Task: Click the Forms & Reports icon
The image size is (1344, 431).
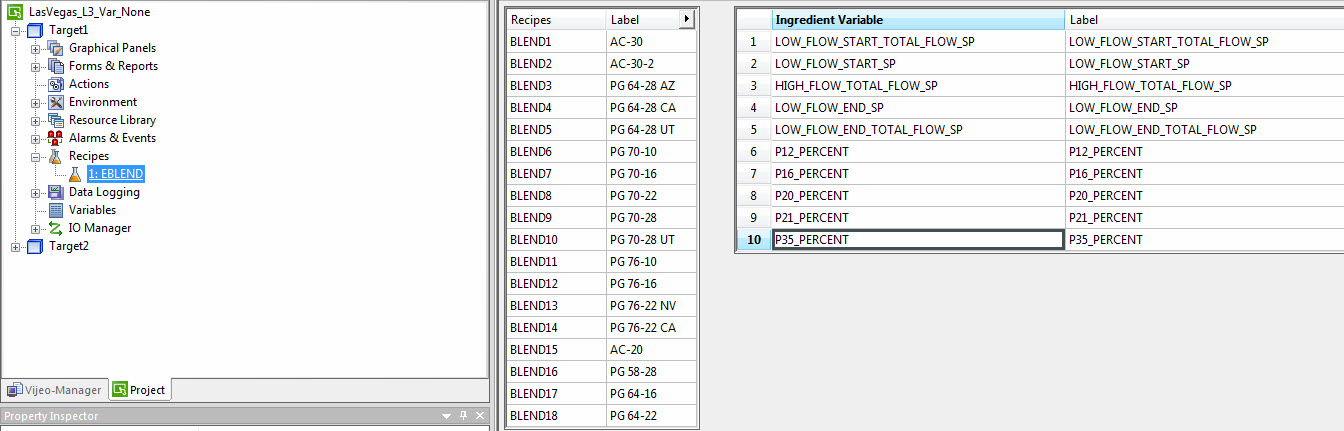Action: click(x=56, y=66)
